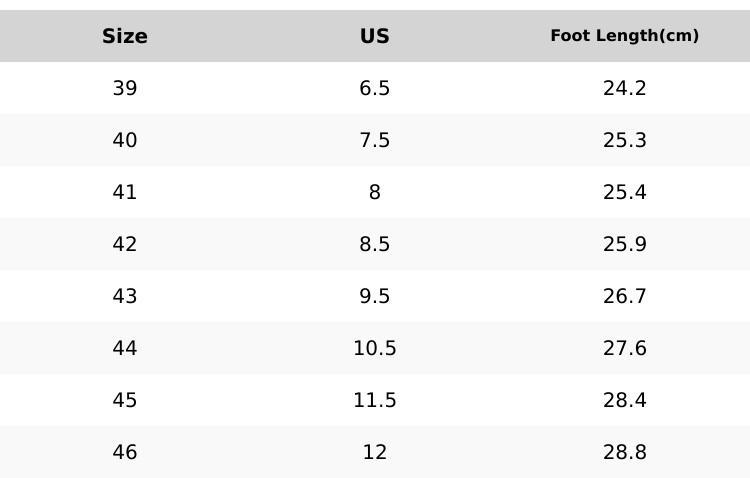Click US size 7.5 cell
This screenshot has height=478, width=750.
375,140
